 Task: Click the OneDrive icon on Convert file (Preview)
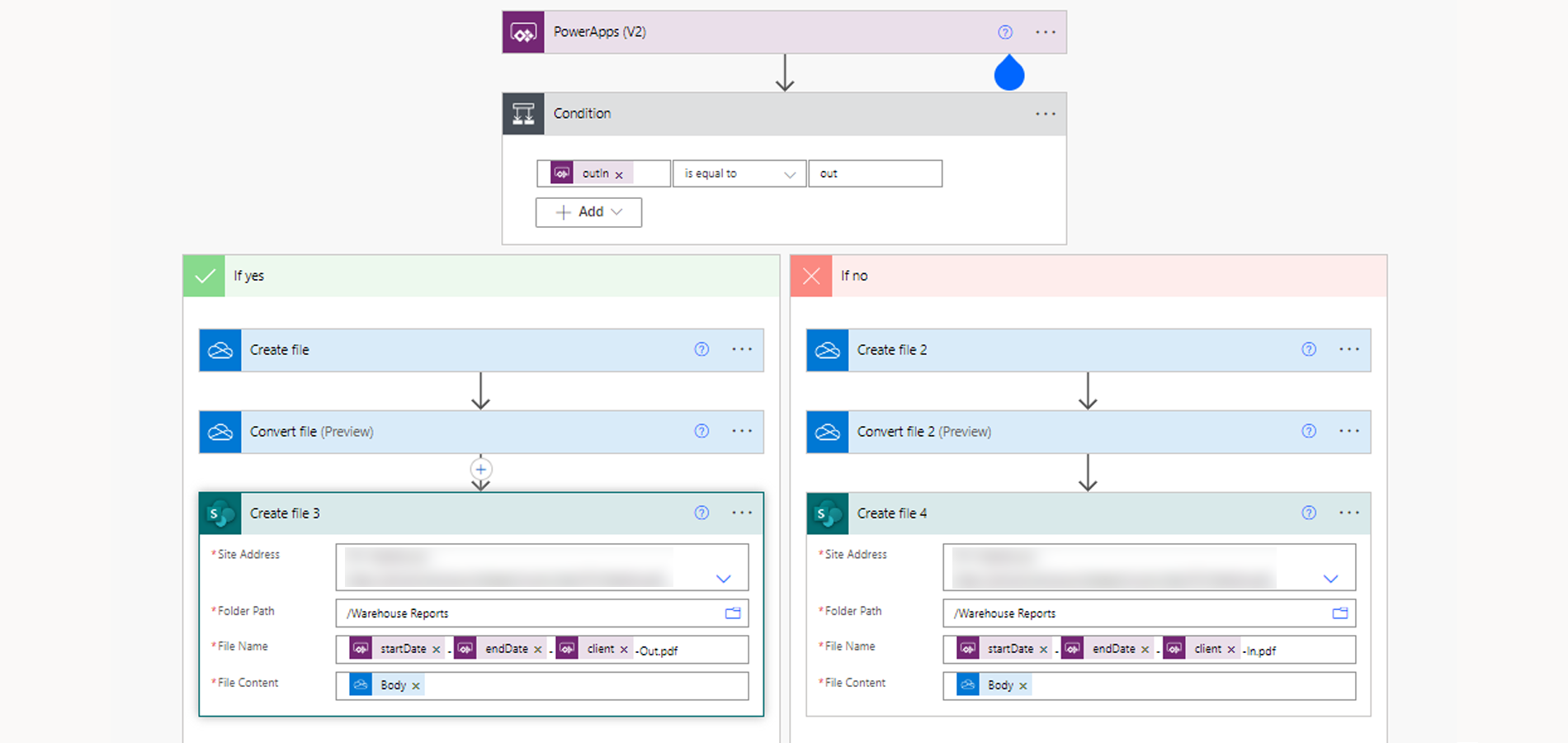point(220,432)
